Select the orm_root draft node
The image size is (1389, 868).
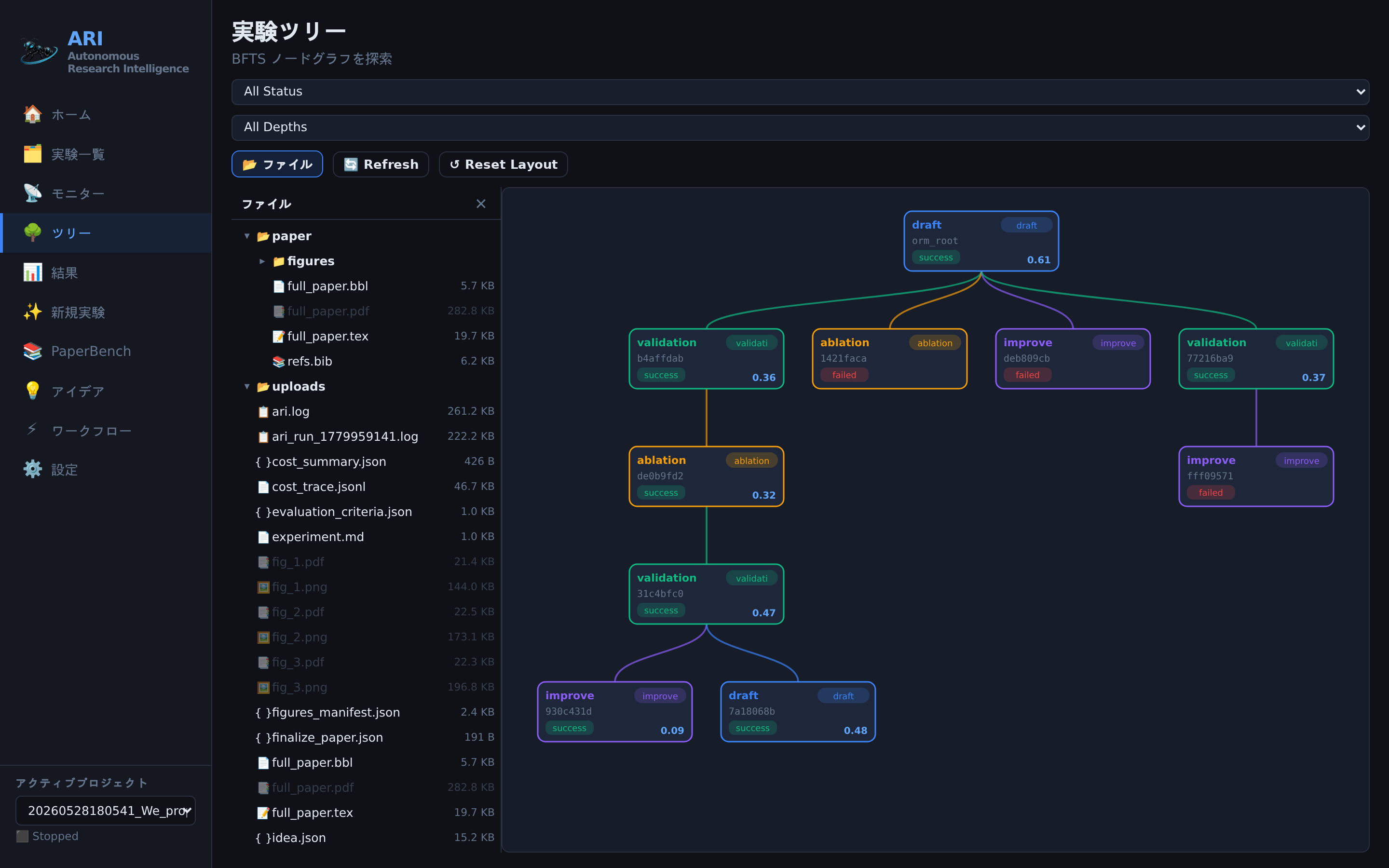pyautogui.click(x=981, y=241)
